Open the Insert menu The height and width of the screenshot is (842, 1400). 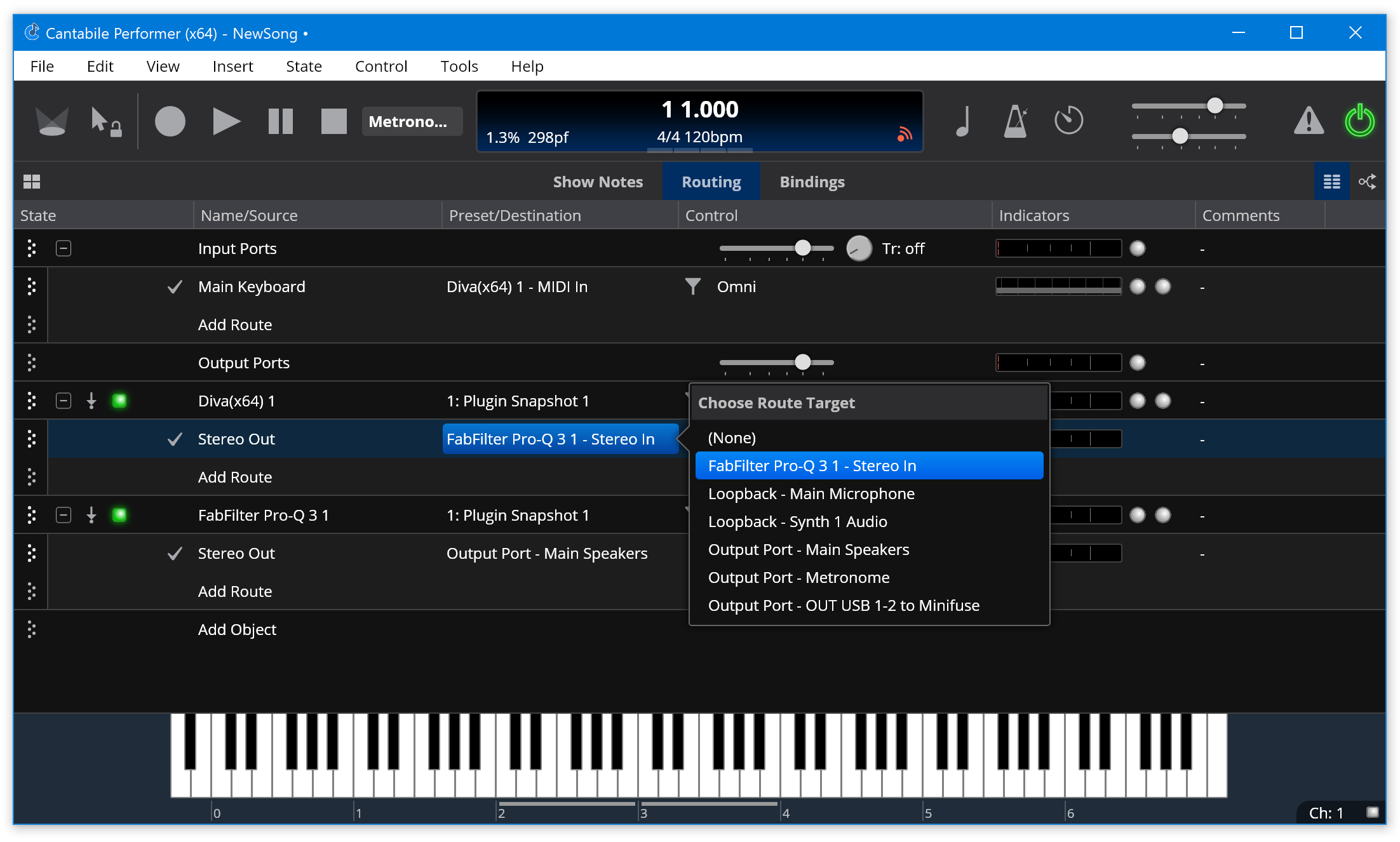pos(232,66)
